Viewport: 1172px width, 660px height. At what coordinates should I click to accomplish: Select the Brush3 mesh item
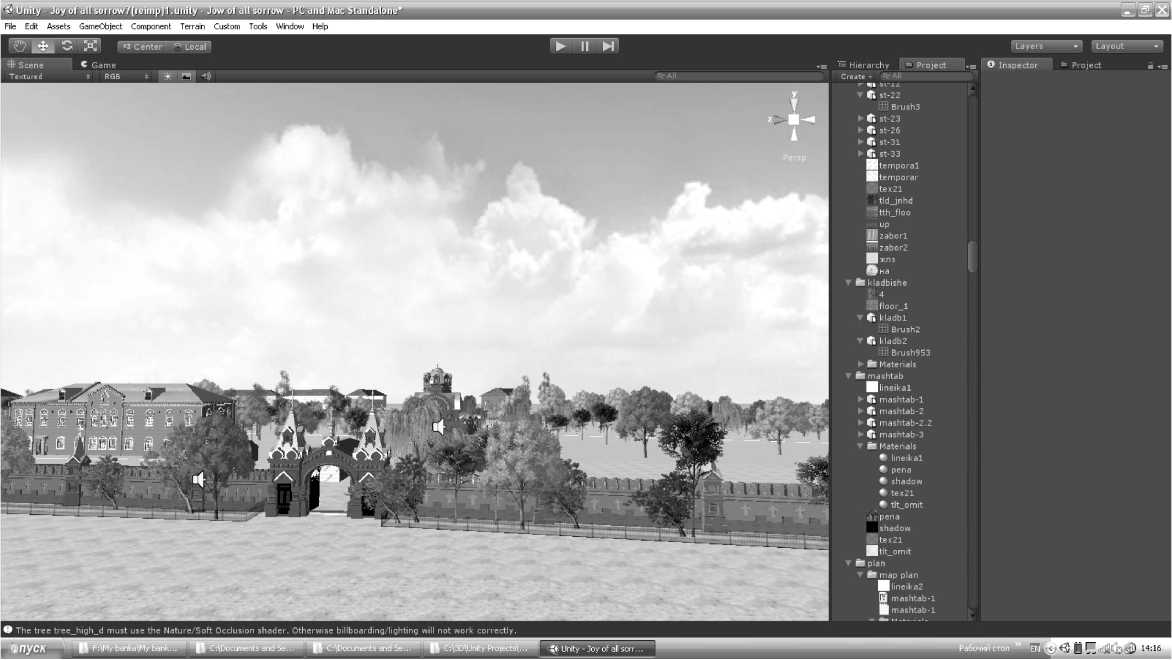pyautogui.click(x=899, y=107)
